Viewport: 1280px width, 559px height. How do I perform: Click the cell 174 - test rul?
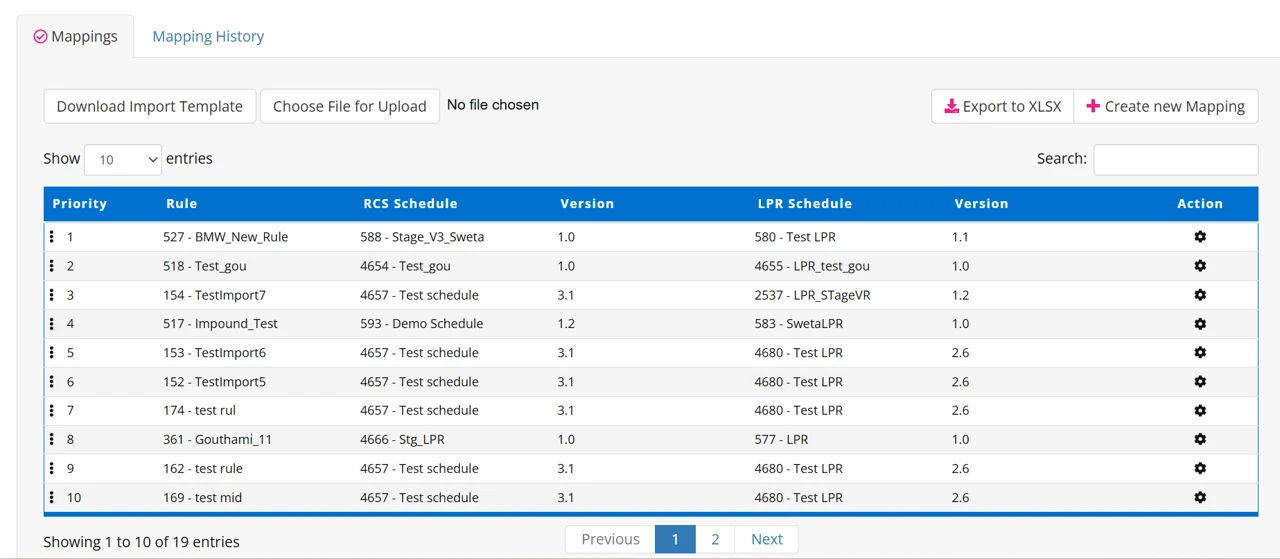pos(199,411)
